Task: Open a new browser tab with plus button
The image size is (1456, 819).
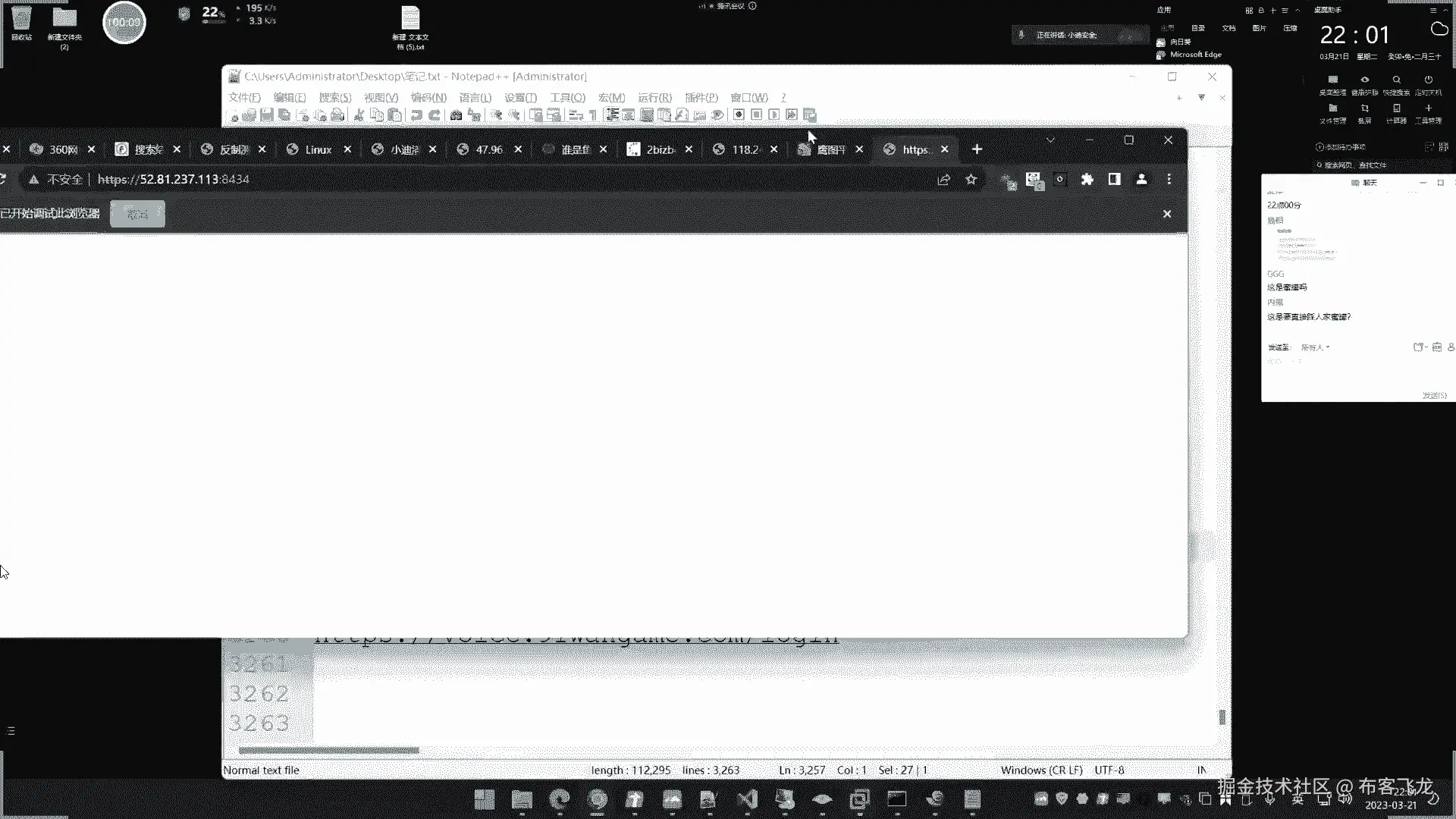Action: point(977,149)
